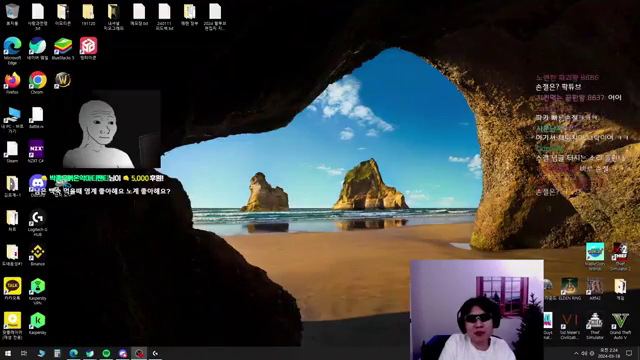Open the notification center icon
This screenshot has height=360, width=640.
pyautogui.click(x=629, y=353)
